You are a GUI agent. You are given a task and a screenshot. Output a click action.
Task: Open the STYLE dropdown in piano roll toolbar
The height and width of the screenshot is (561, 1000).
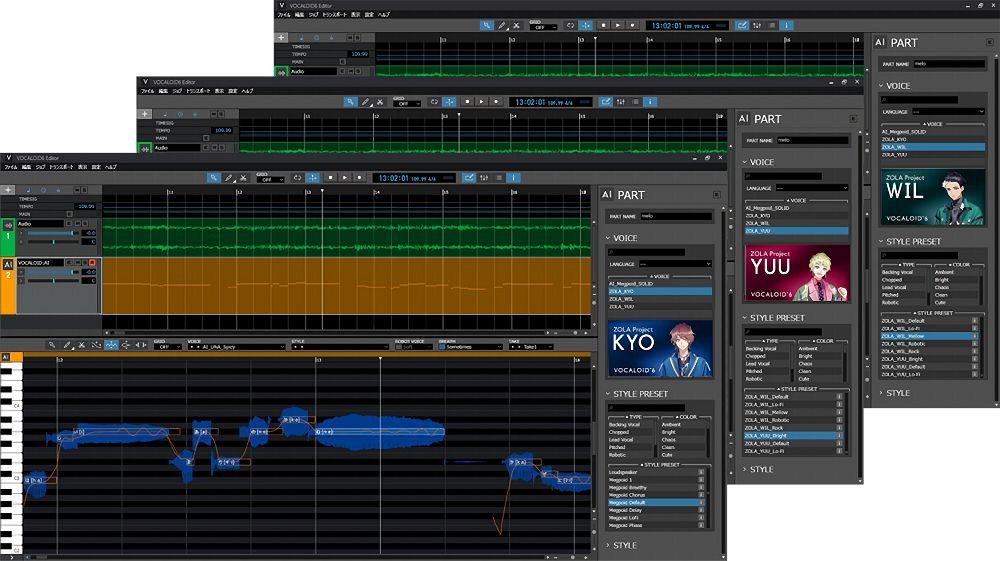[x=340, y=347]
